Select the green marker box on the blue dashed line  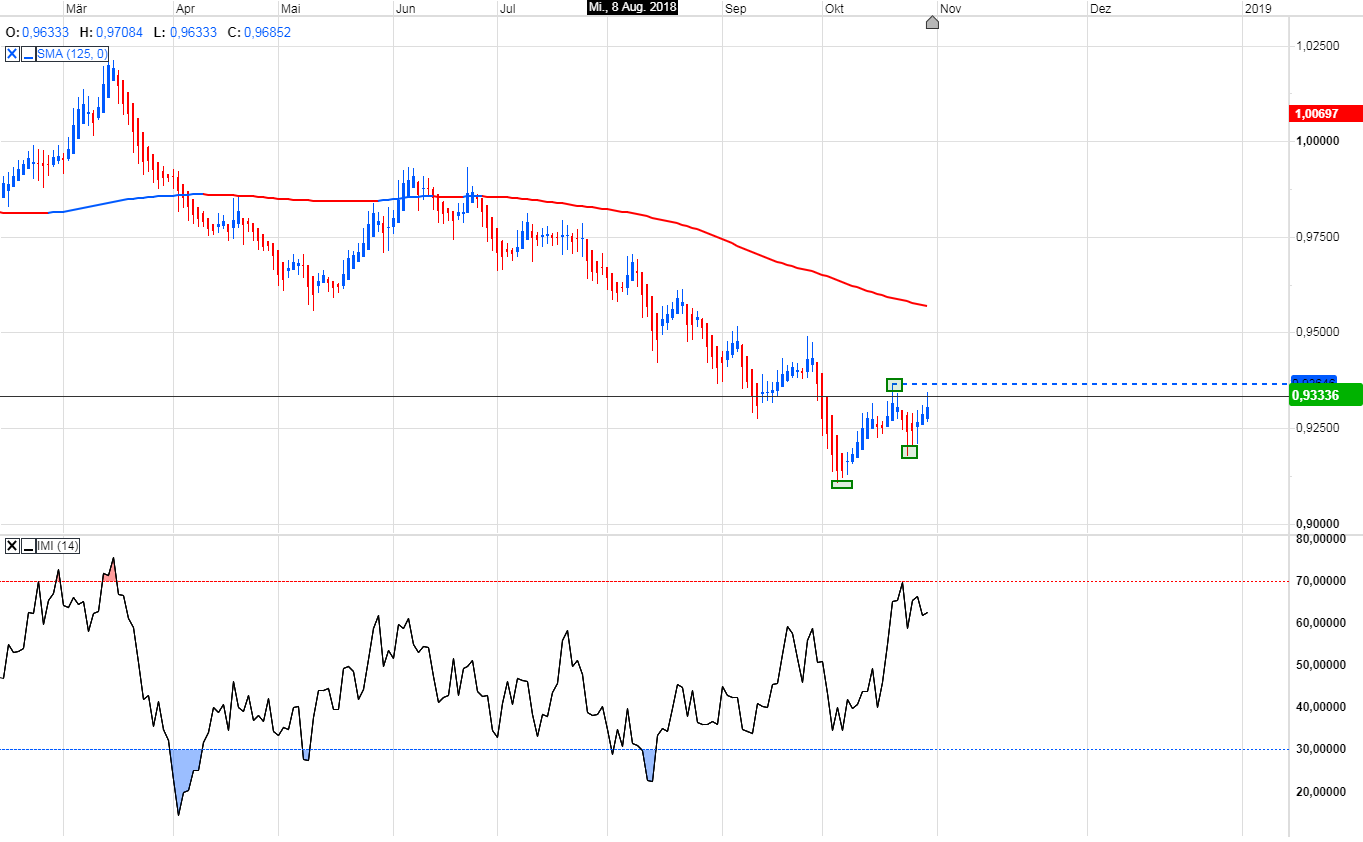point(894,384)
